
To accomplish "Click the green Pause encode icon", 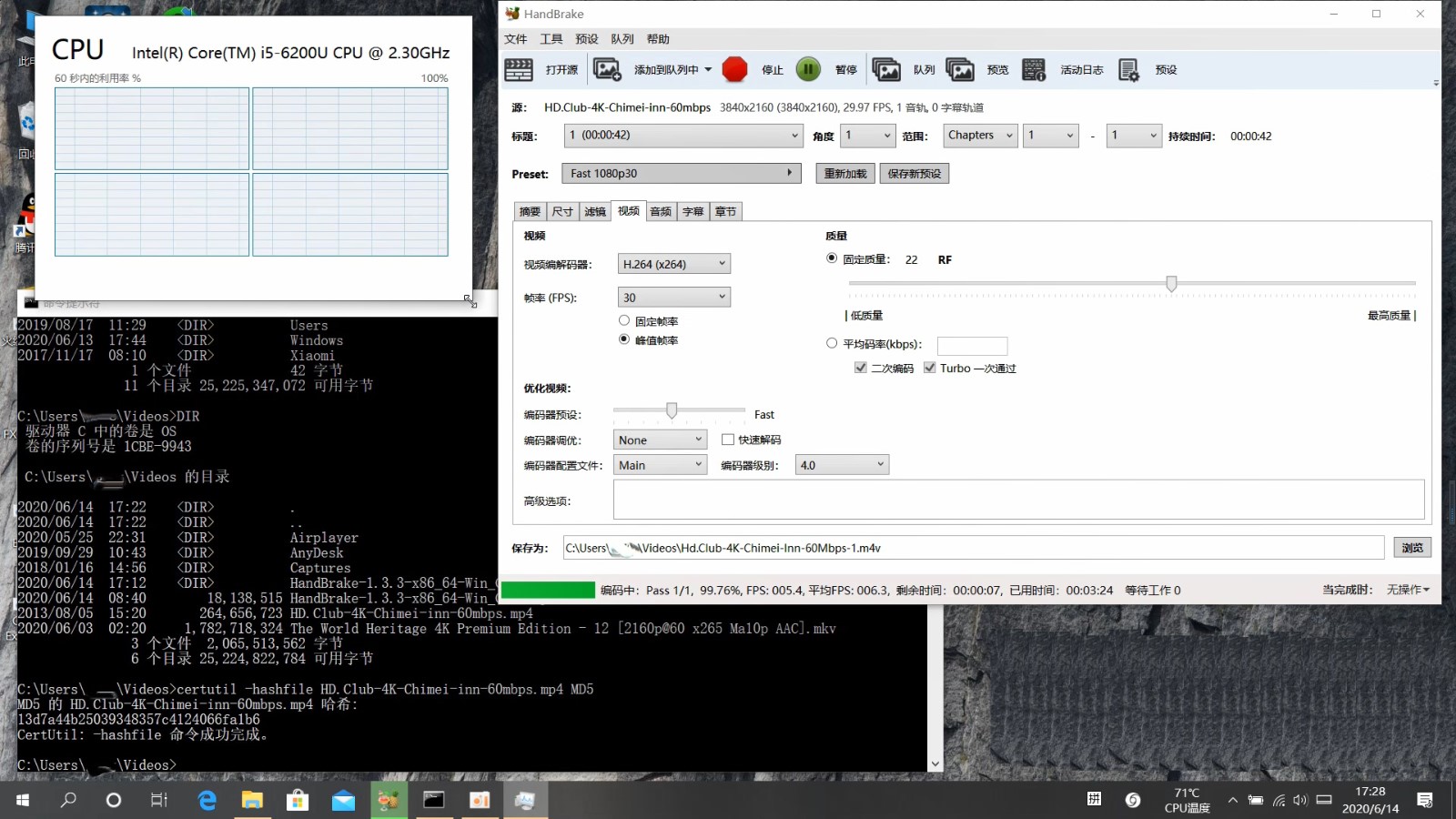I will point(808,70).
